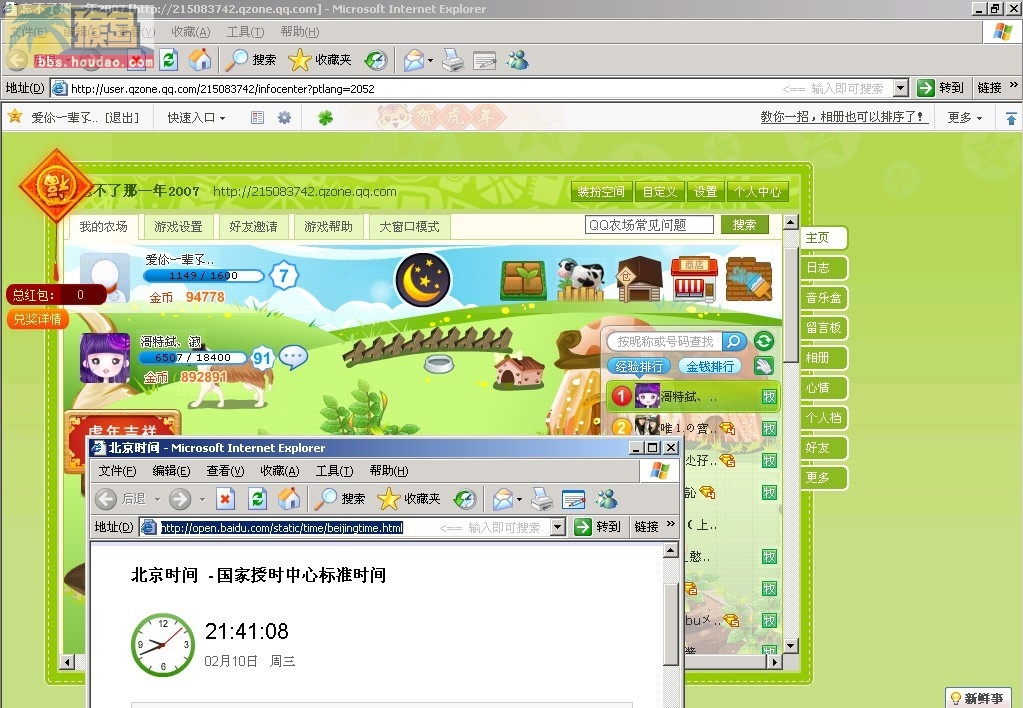
Task: Click the green clover icon in Qzone bar
Action: click(325, 117)
